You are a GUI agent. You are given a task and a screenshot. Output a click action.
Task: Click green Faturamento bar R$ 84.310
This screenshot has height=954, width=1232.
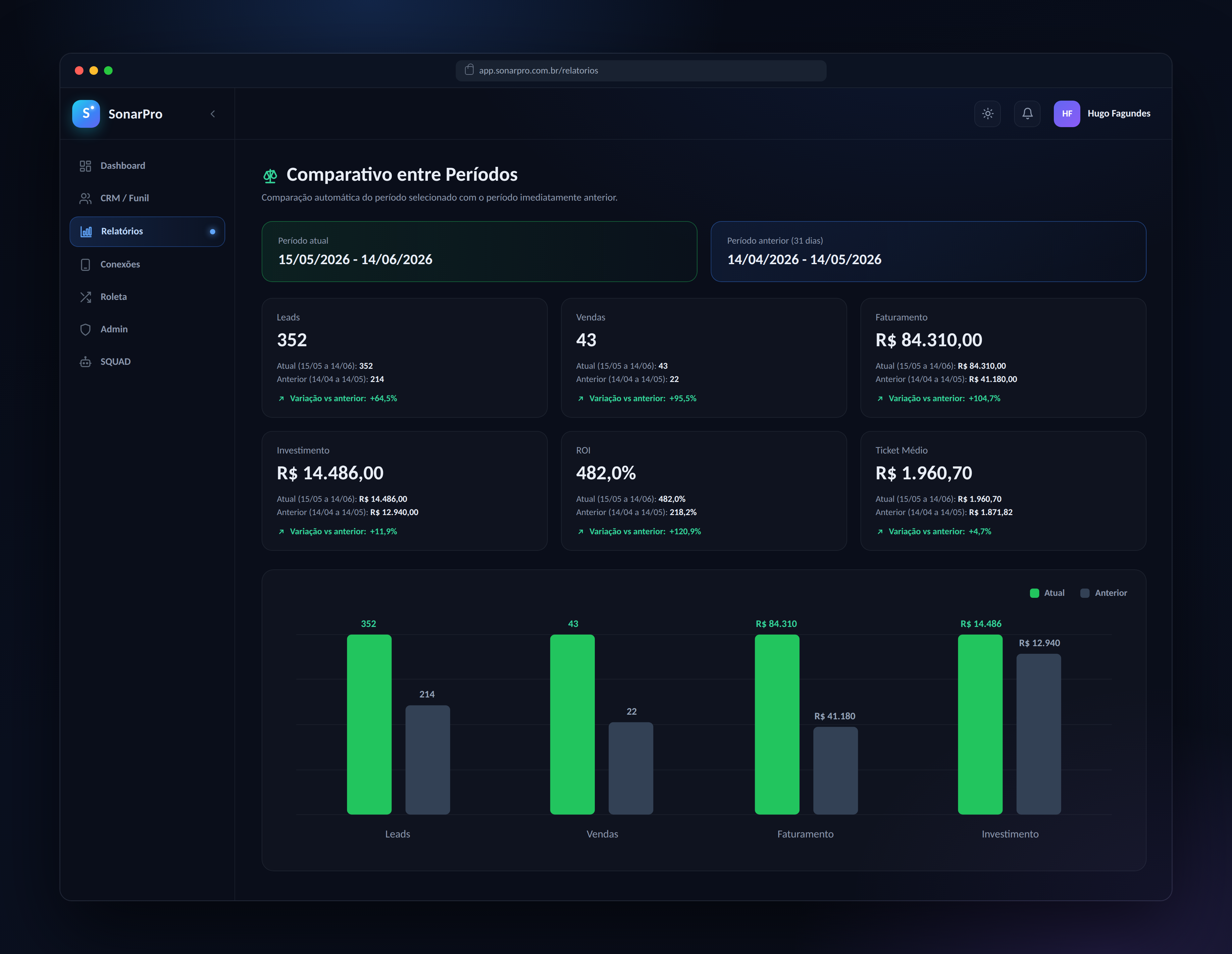777,725
